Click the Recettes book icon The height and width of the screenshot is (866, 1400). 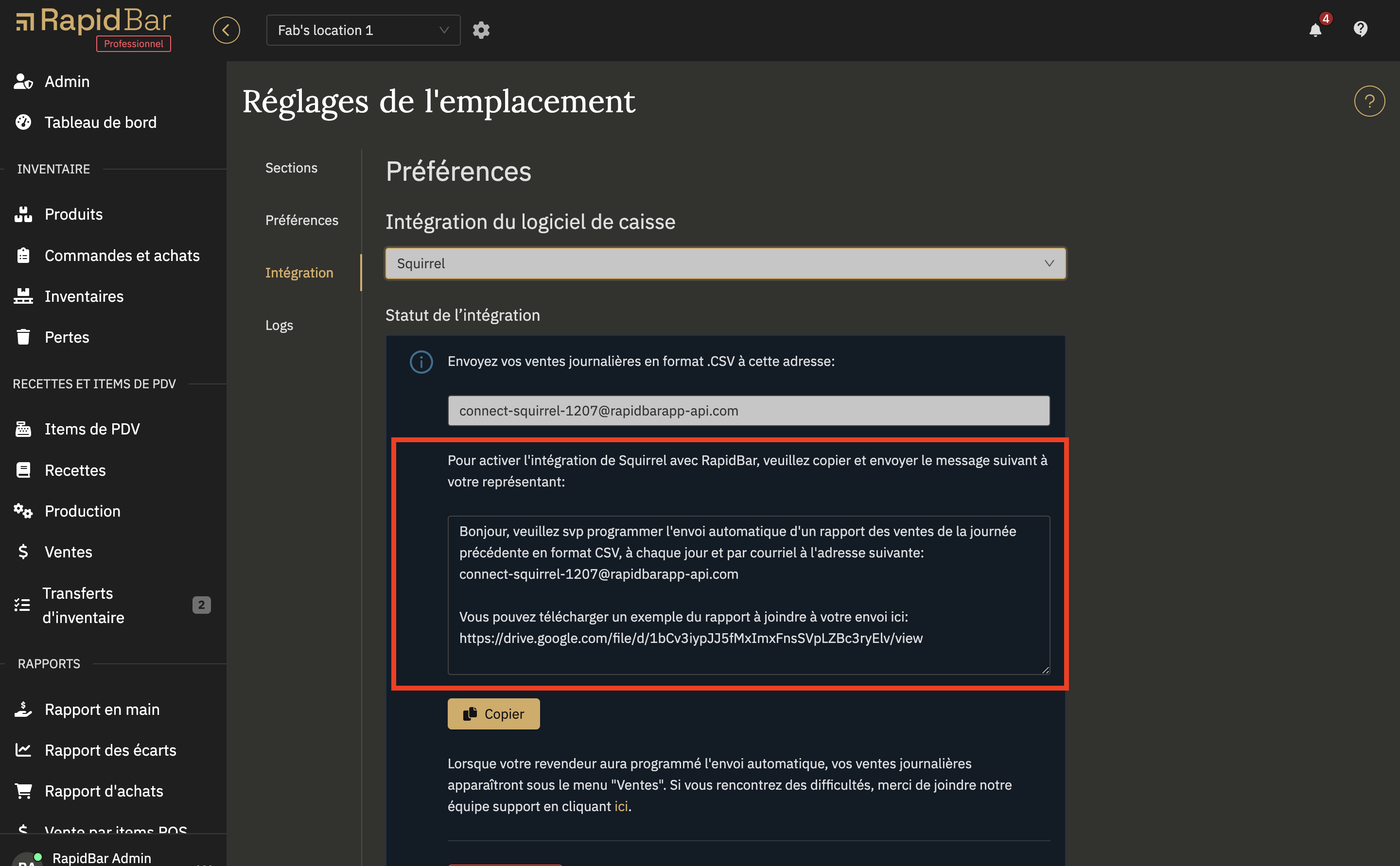click(23, 470)
